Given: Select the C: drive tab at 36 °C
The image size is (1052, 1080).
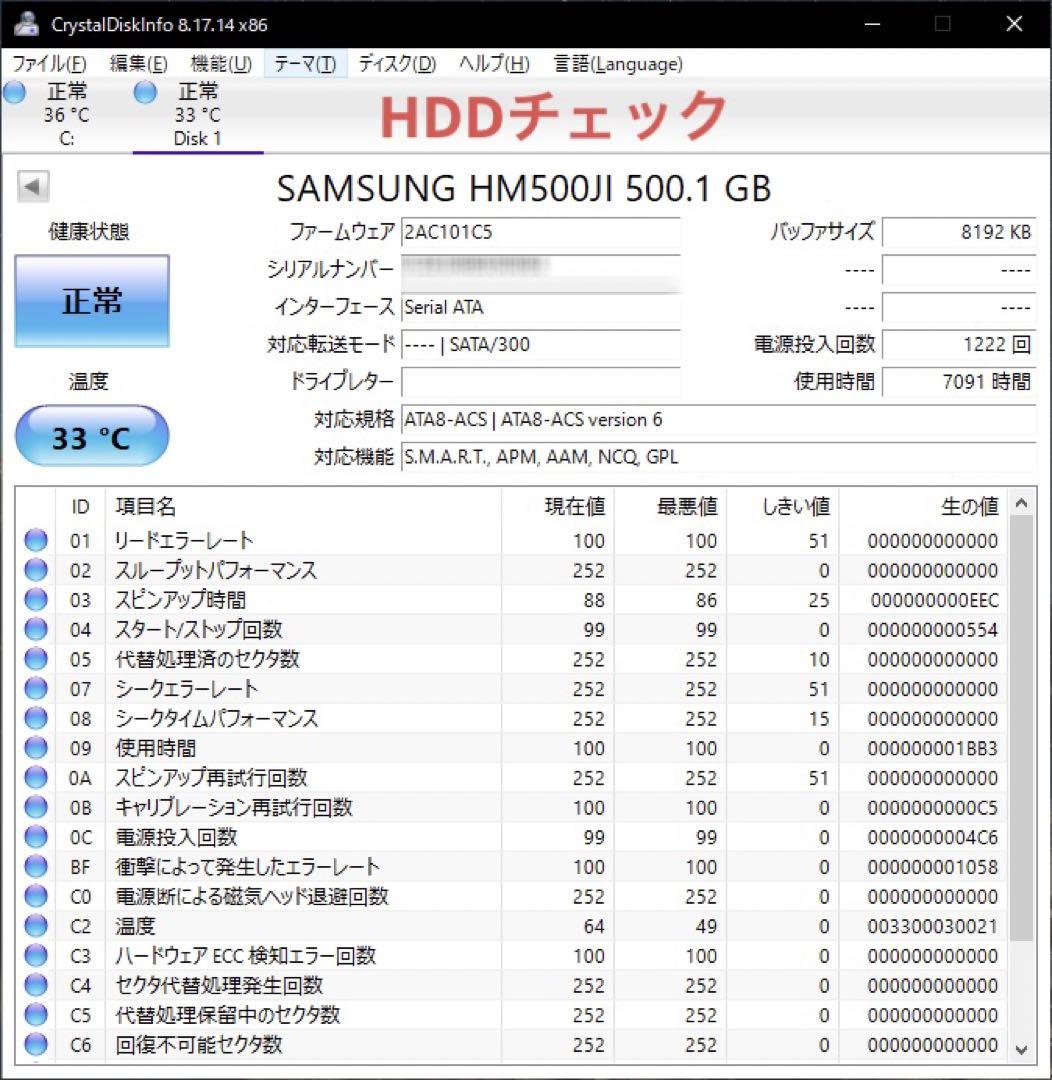Looking at the screenshot, I should point(66,115).
